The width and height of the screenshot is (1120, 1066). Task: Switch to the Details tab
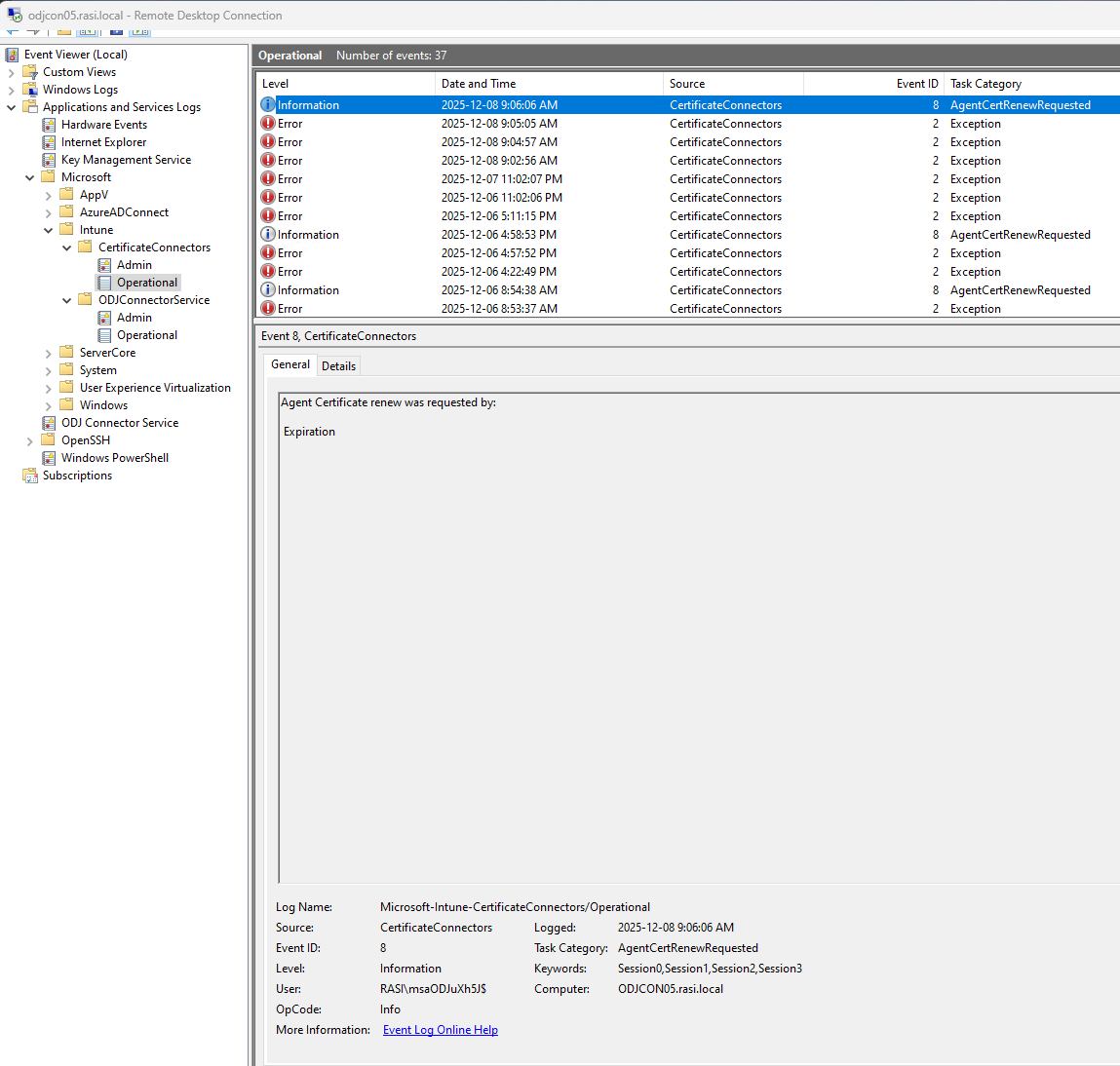338,365
